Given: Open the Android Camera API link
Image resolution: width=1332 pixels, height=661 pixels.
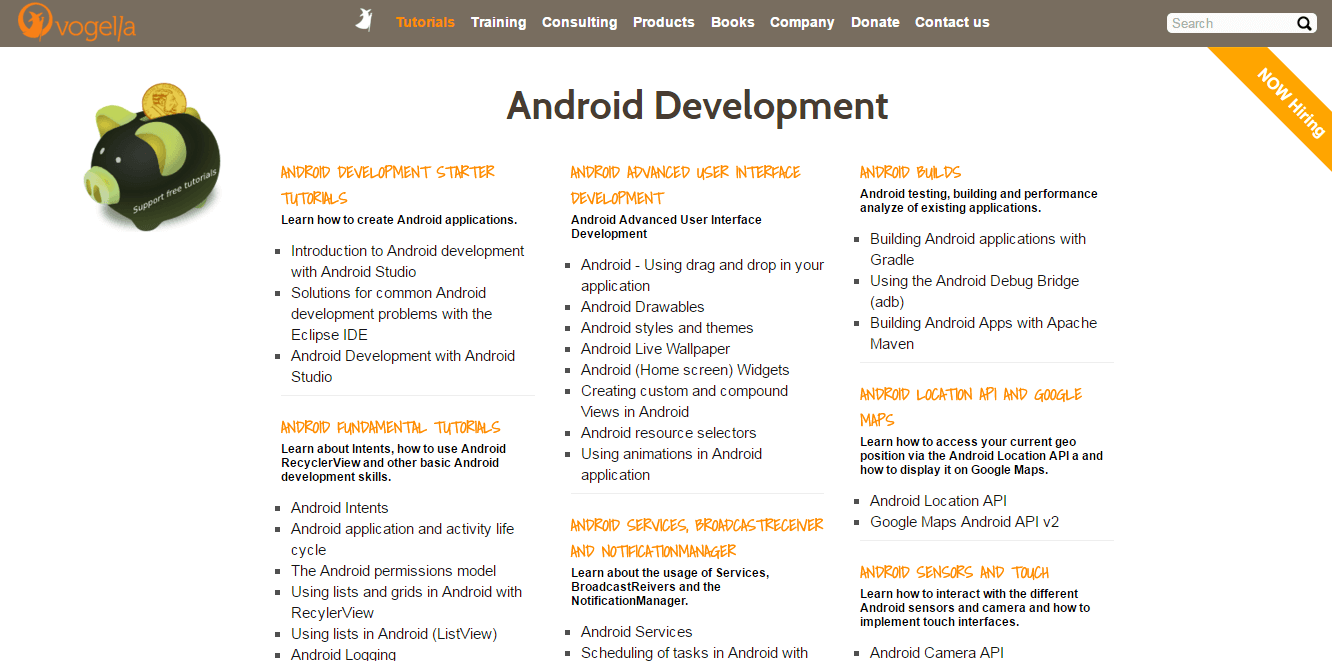Looking at the screenshot, I should 937,653.
